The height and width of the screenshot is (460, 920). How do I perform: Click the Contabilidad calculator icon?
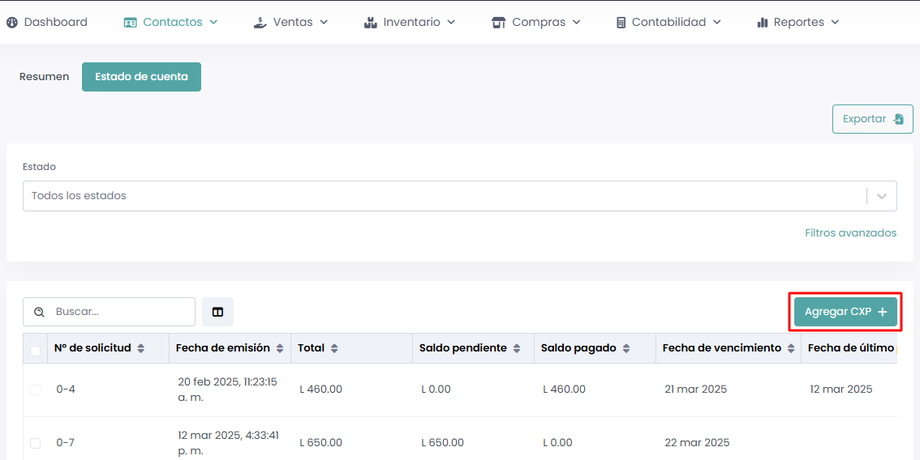click(621, 22)
